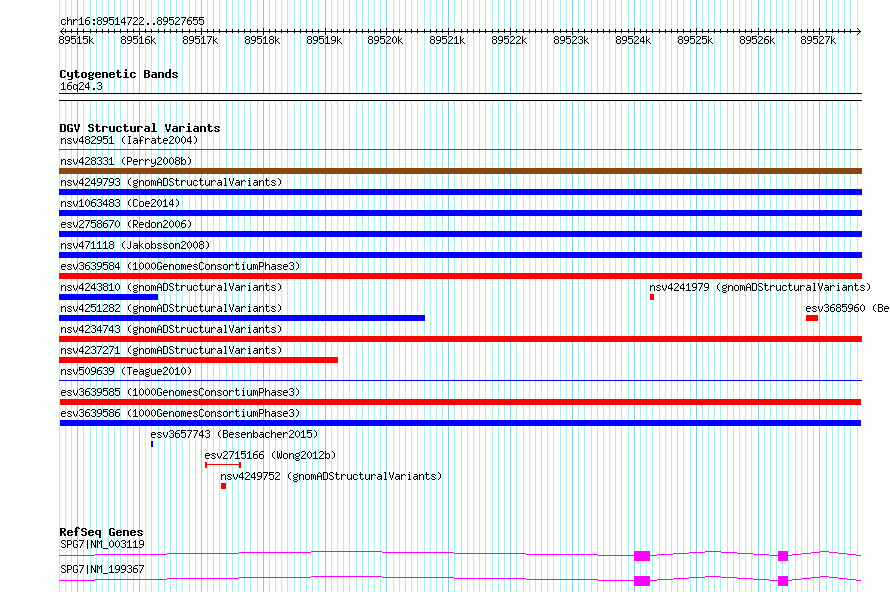Select the short blue nsv4243810 bar
The height and width of the screenshot is (592, 890).
[x=108, y=297]
